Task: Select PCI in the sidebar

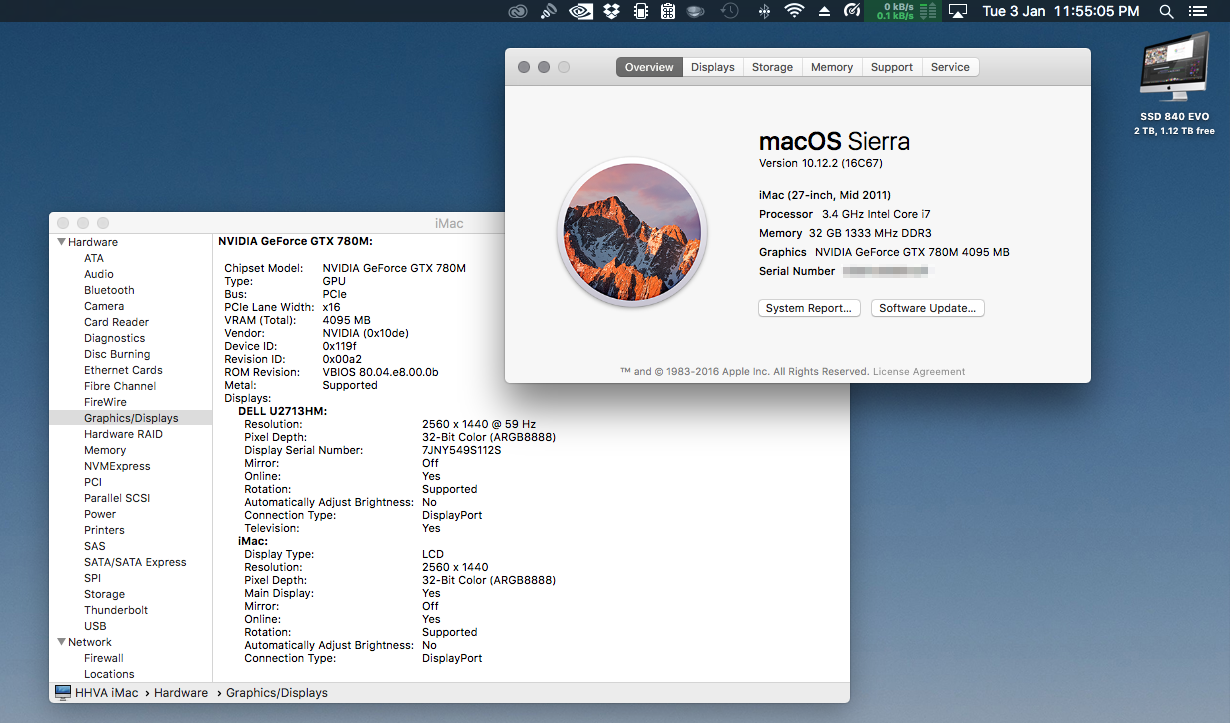Action: click(x=93, y=482)
